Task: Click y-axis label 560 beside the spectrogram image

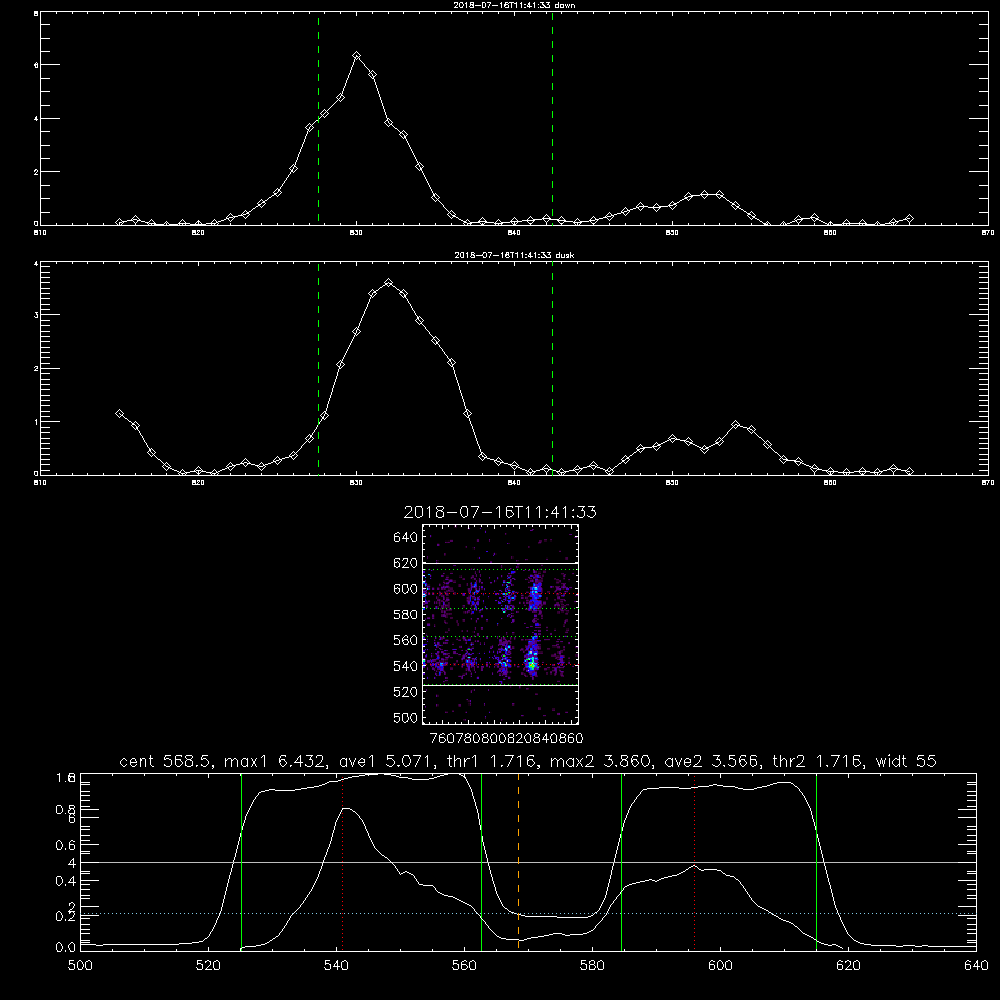Action: [406, 640]
